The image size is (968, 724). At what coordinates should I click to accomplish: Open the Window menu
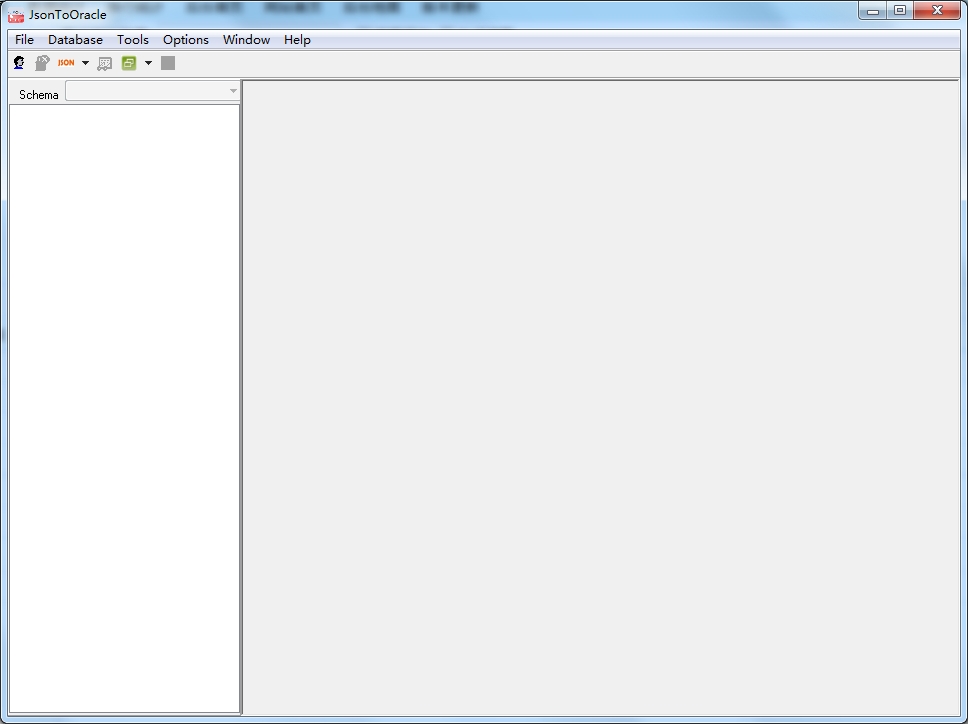[246, 40]
